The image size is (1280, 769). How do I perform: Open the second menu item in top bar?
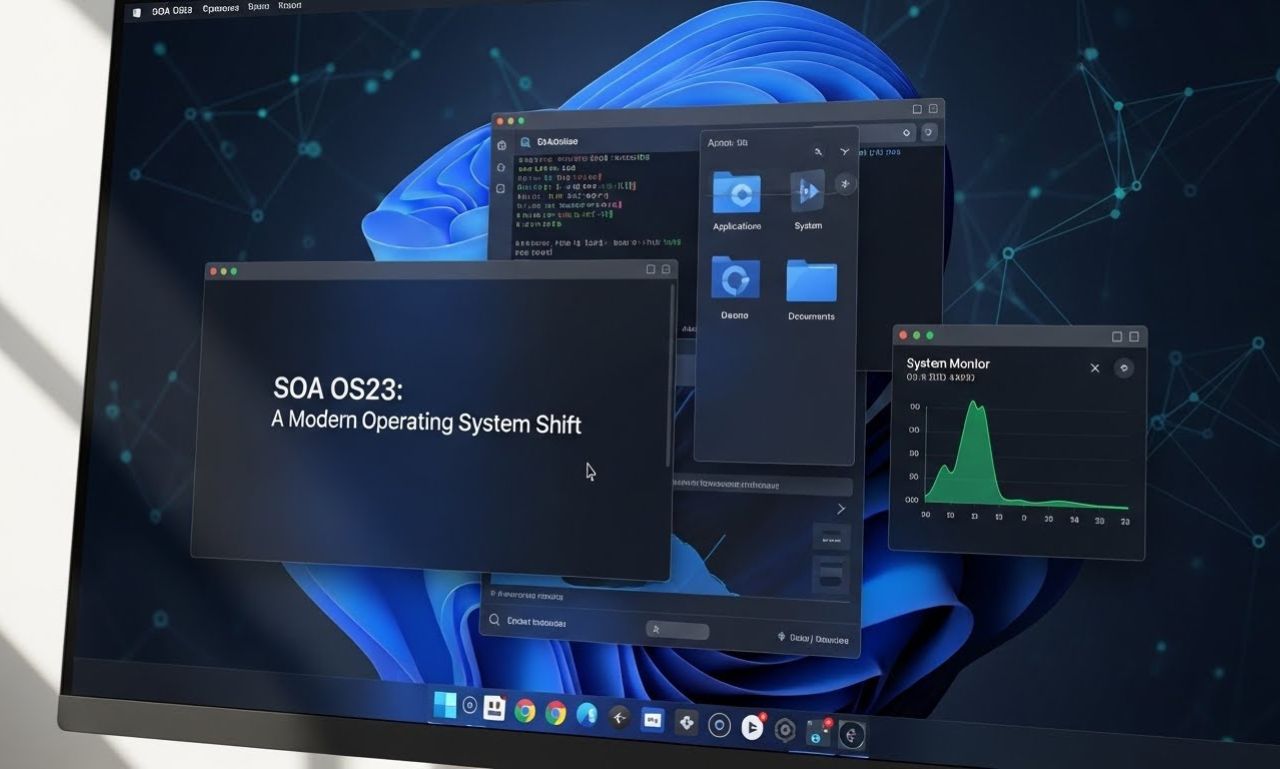(x=221, y=8)
